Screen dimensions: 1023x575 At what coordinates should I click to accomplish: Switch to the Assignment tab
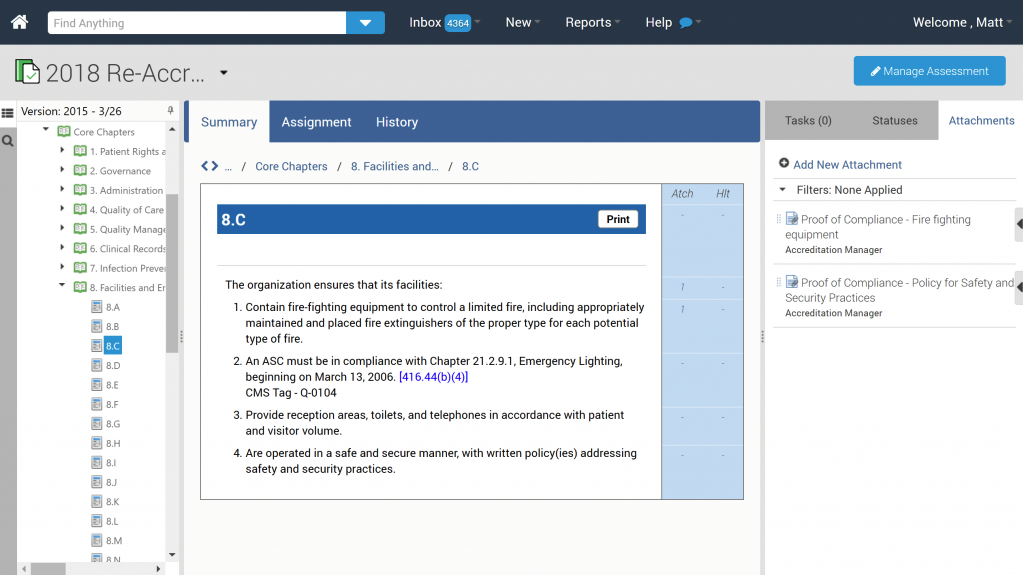tap(316, 122)
